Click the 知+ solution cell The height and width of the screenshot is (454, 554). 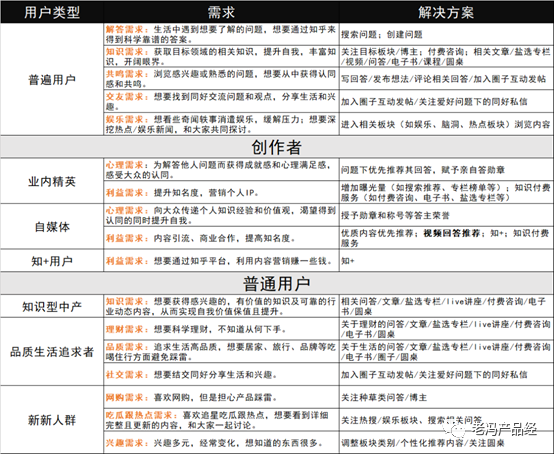[446, 261]
